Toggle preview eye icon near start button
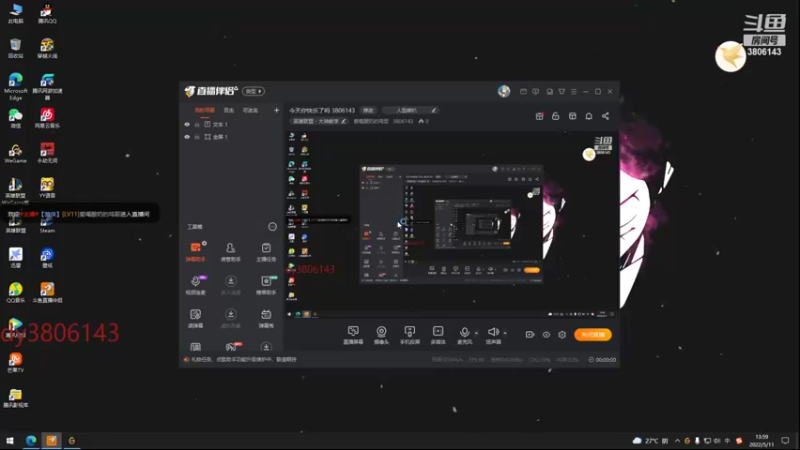 click(x=546, y=335)
